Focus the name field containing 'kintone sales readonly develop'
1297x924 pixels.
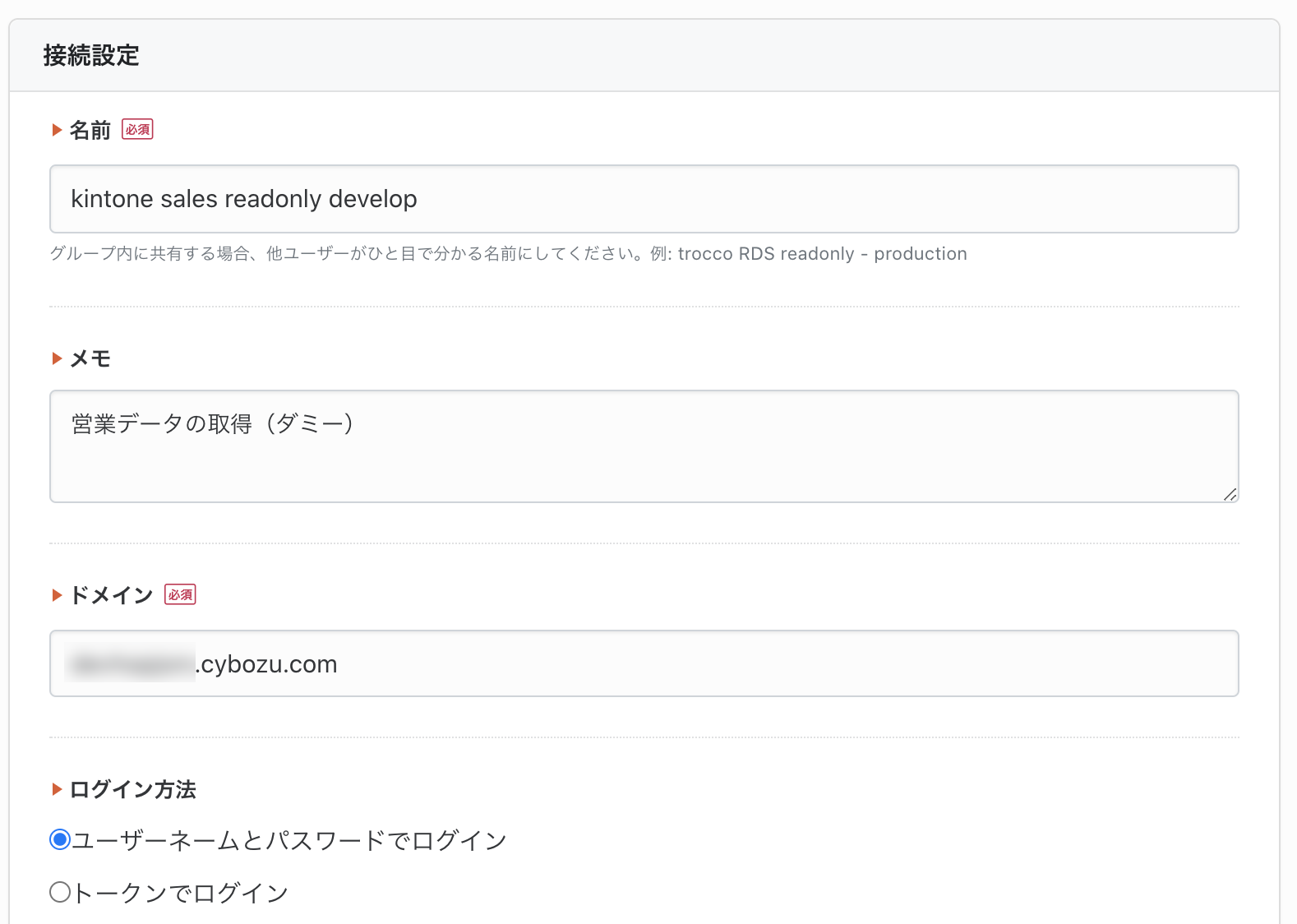click(x=644, y=199)
